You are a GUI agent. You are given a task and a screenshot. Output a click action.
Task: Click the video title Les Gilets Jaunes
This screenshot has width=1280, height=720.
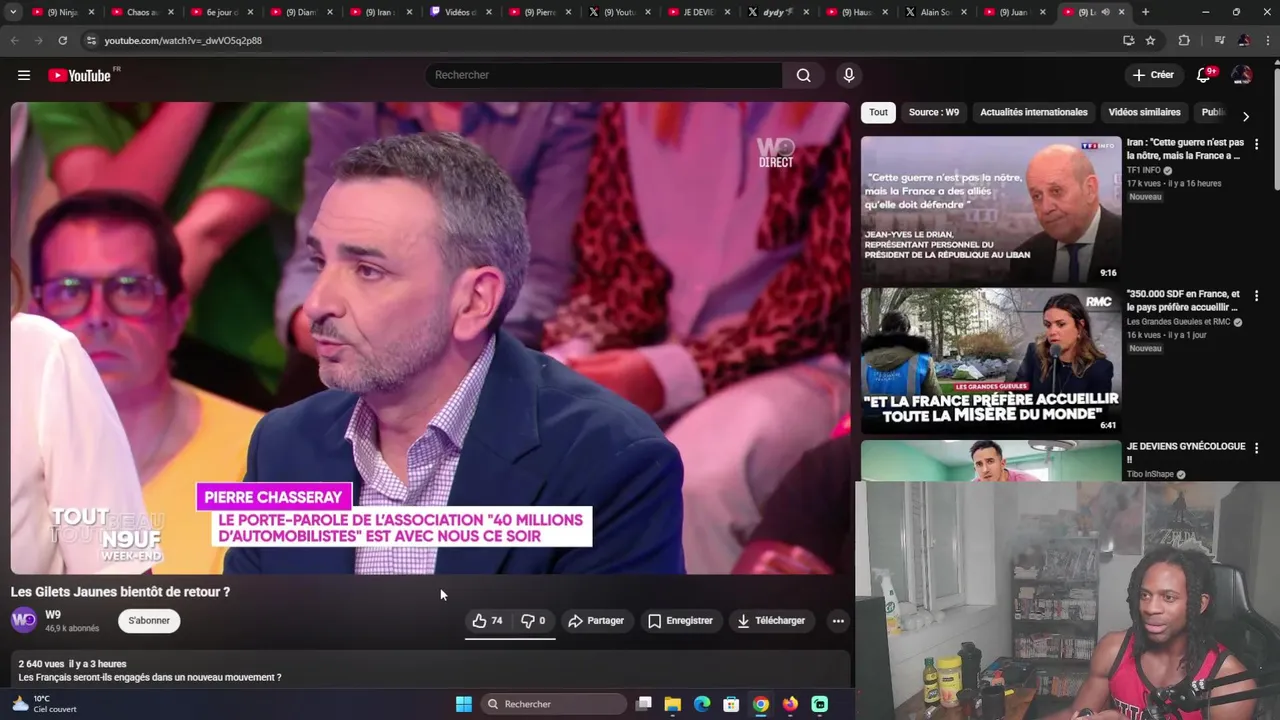coord(120,592)
